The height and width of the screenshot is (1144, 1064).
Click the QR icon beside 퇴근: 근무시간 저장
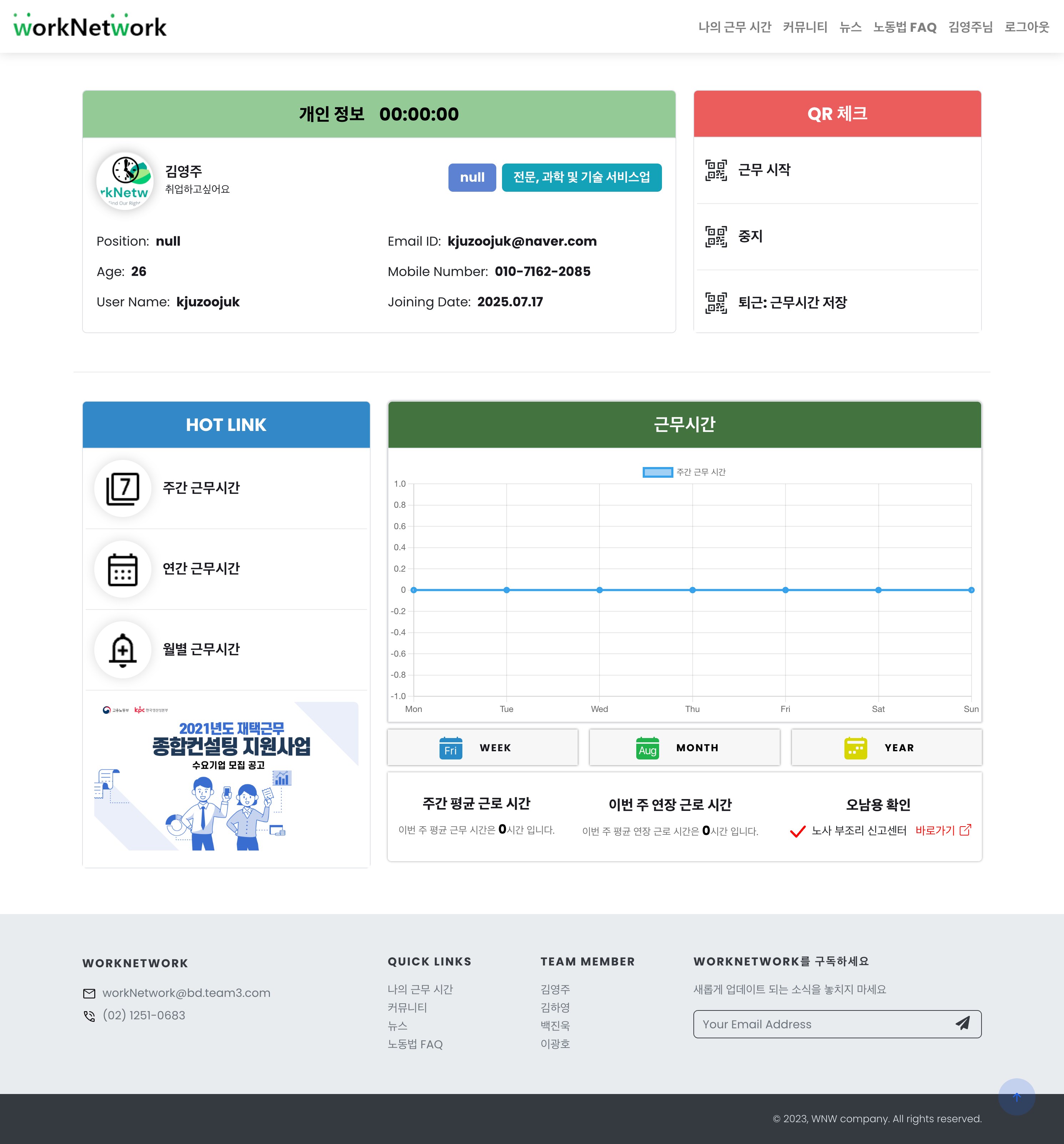click(x=716, y=303)
